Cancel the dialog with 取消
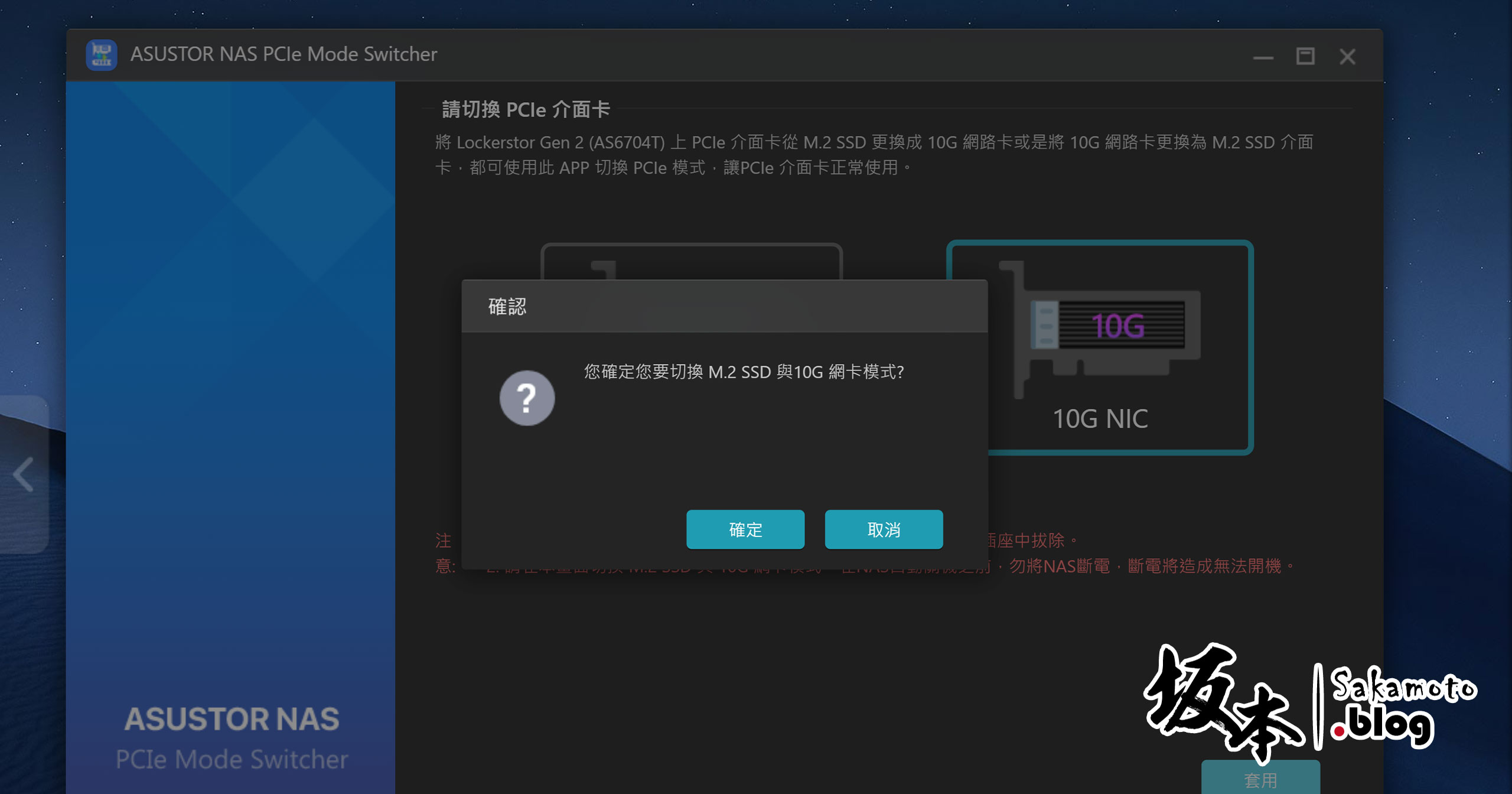 (884, 529)
